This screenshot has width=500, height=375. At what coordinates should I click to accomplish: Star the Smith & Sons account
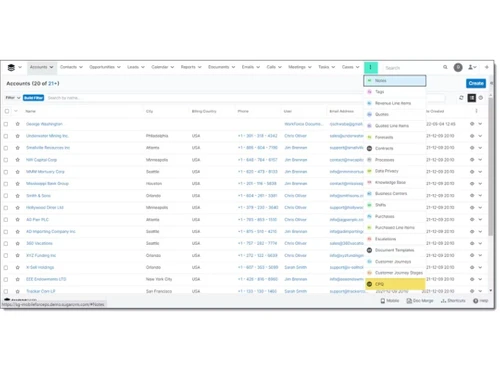18,196
